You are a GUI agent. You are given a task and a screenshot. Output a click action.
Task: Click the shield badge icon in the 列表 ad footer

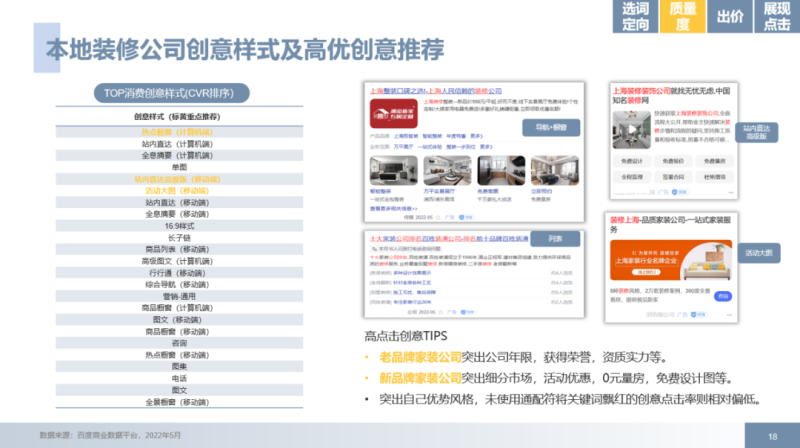click(x=463, y=312)
